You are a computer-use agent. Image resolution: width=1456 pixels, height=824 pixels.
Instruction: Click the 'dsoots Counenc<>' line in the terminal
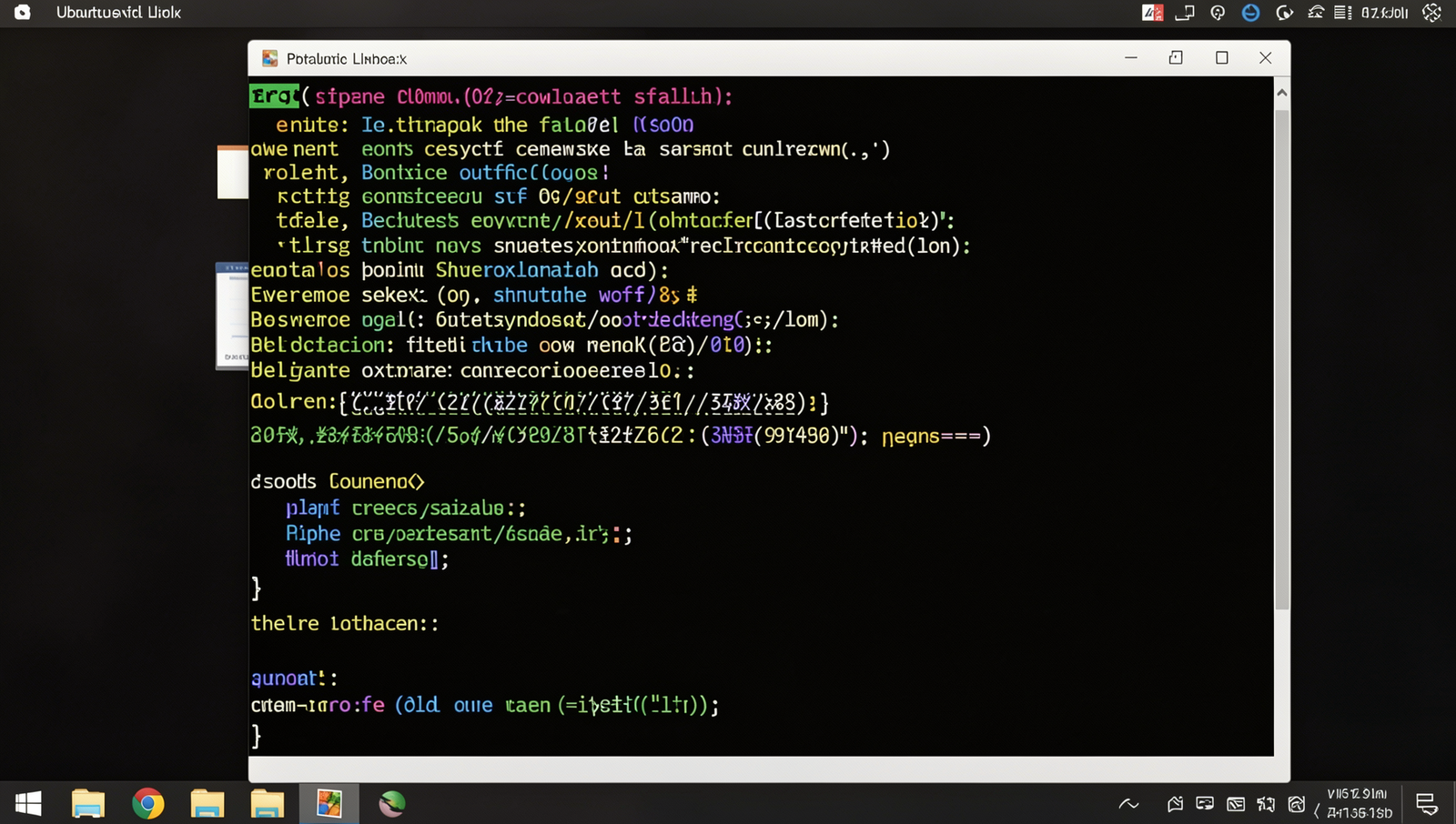pos(338,481)
